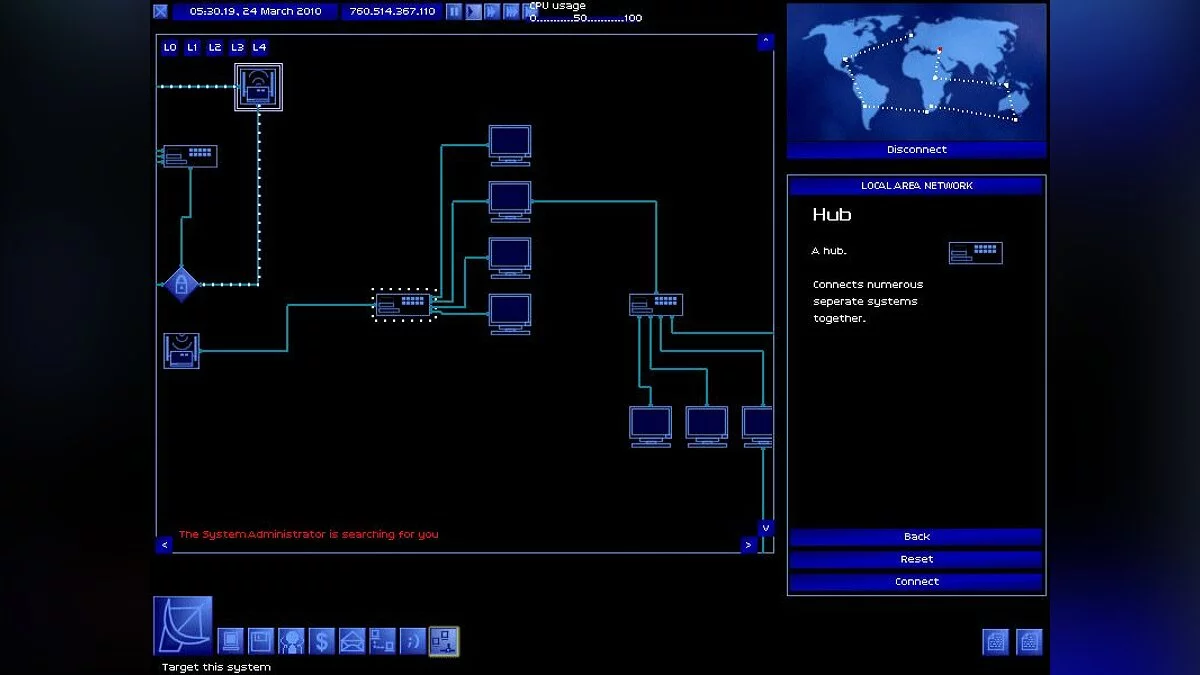This screenshot has width=1200, height=675.
Task: Open the finances dollar sign icon
Action: [321, 641]
